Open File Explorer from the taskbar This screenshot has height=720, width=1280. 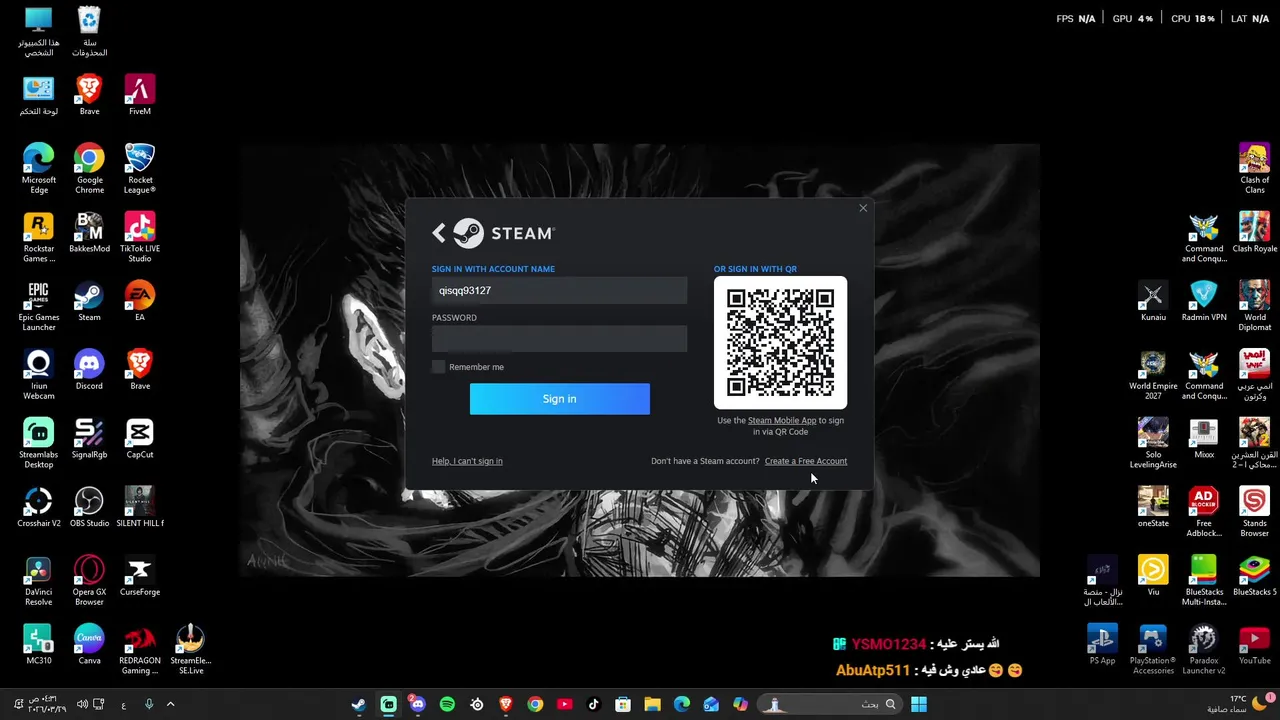pyautogui.click(x=652, y=704)
